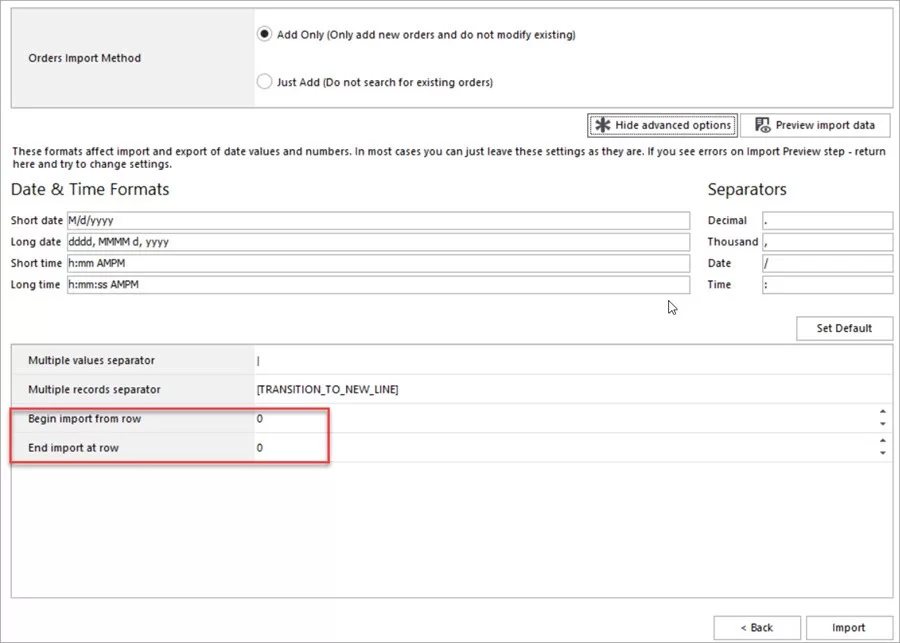This screenshot has height=643, width=900.
Task: Select the Just Add radio button
Action: click(x=263, y=81)
